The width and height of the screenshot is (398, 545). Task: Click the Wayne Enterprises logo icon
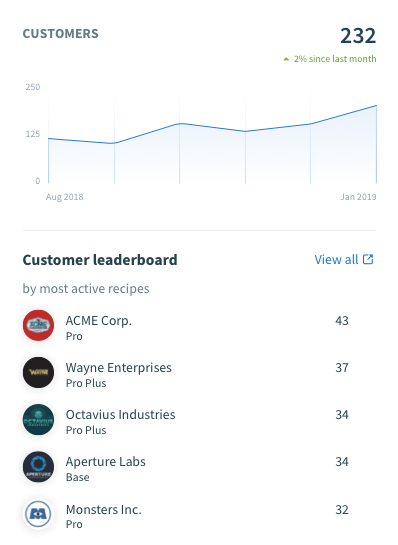click(x=38, y=372)
